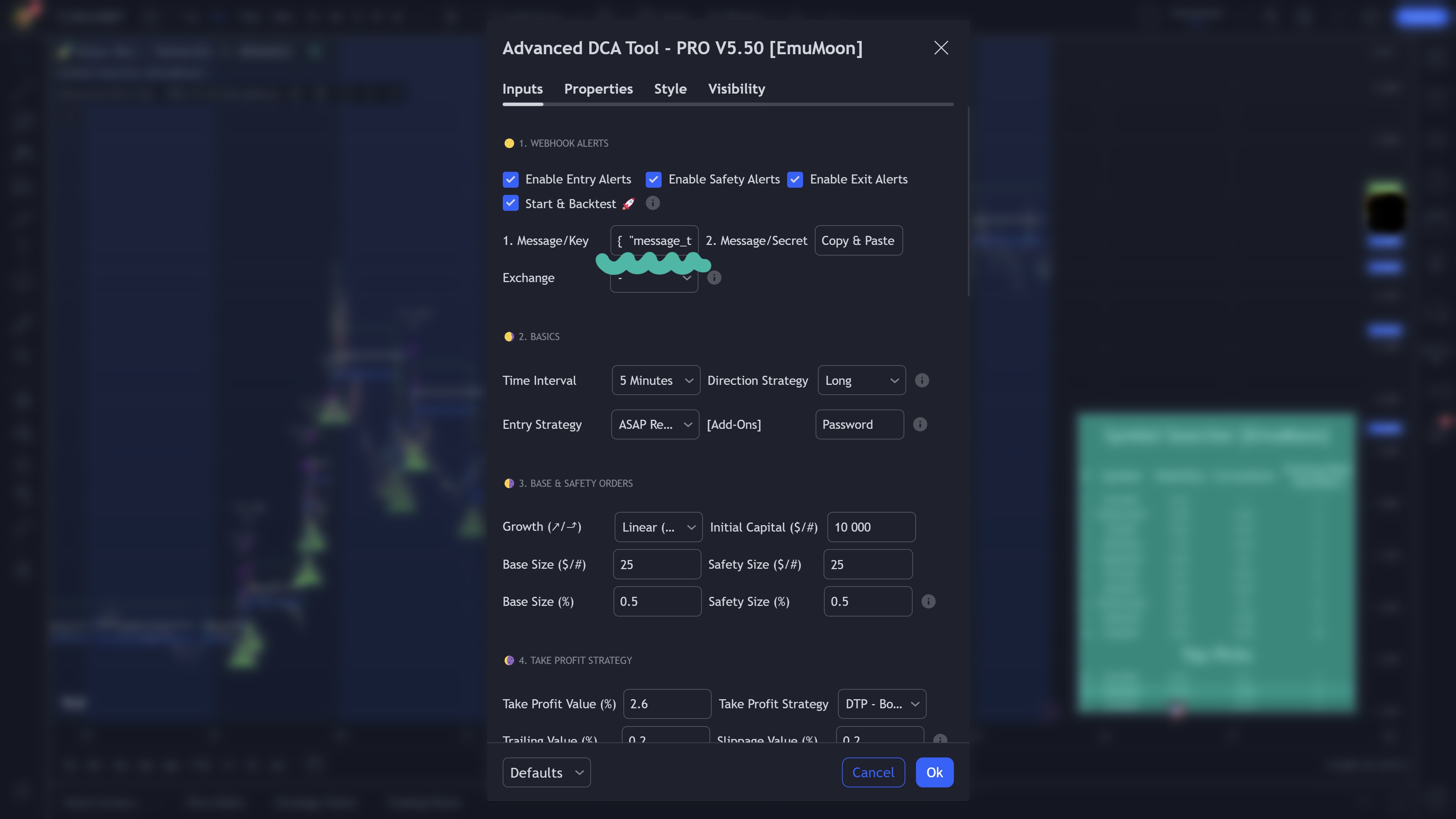Click info icon next to Start & Backtest
Viewport: 1456px width, 819px height.
[x=652, y=203]
